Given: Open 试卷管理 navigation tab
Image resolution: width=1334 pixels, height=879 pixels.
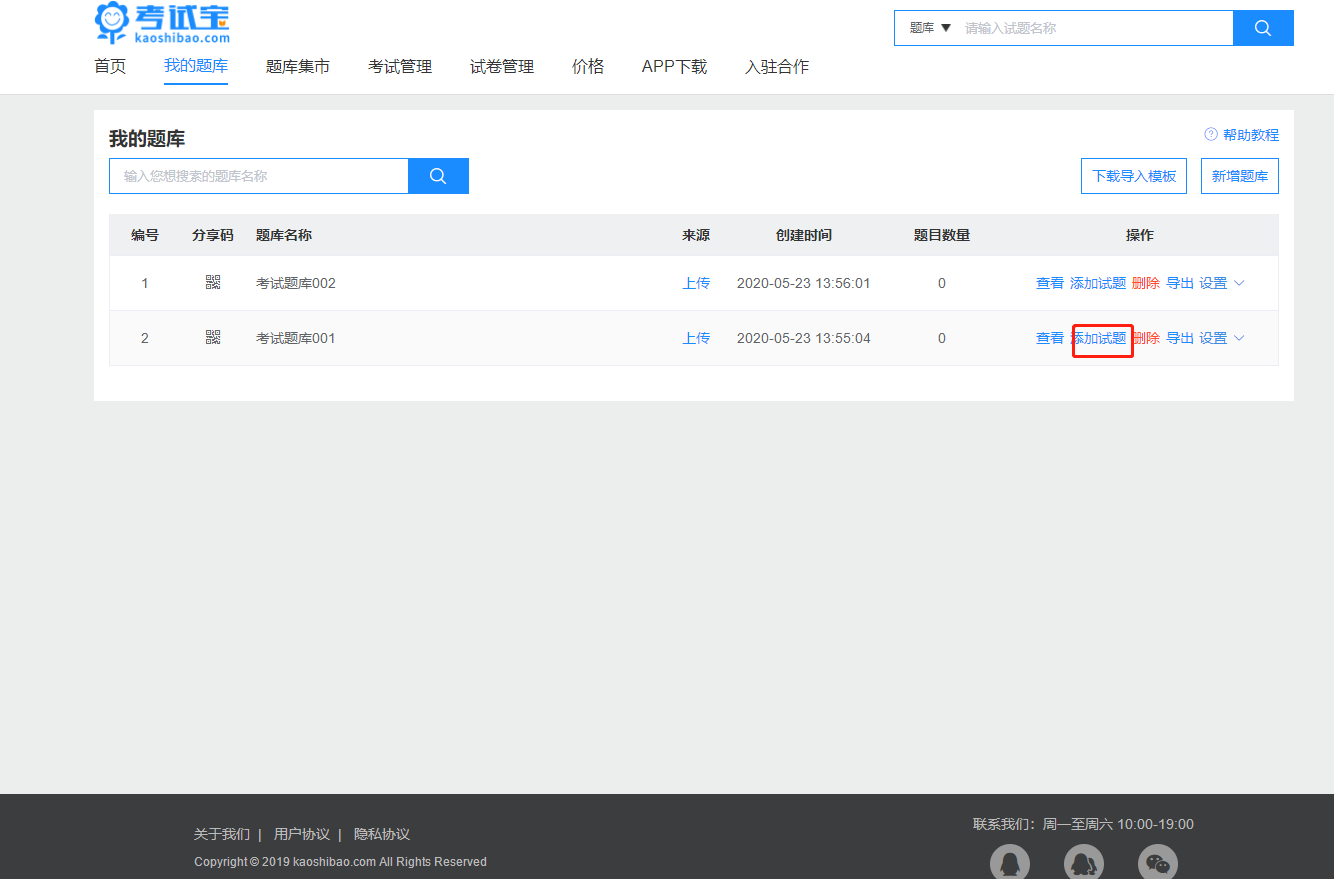Looking at the screenshot, I should coord(502,67).
